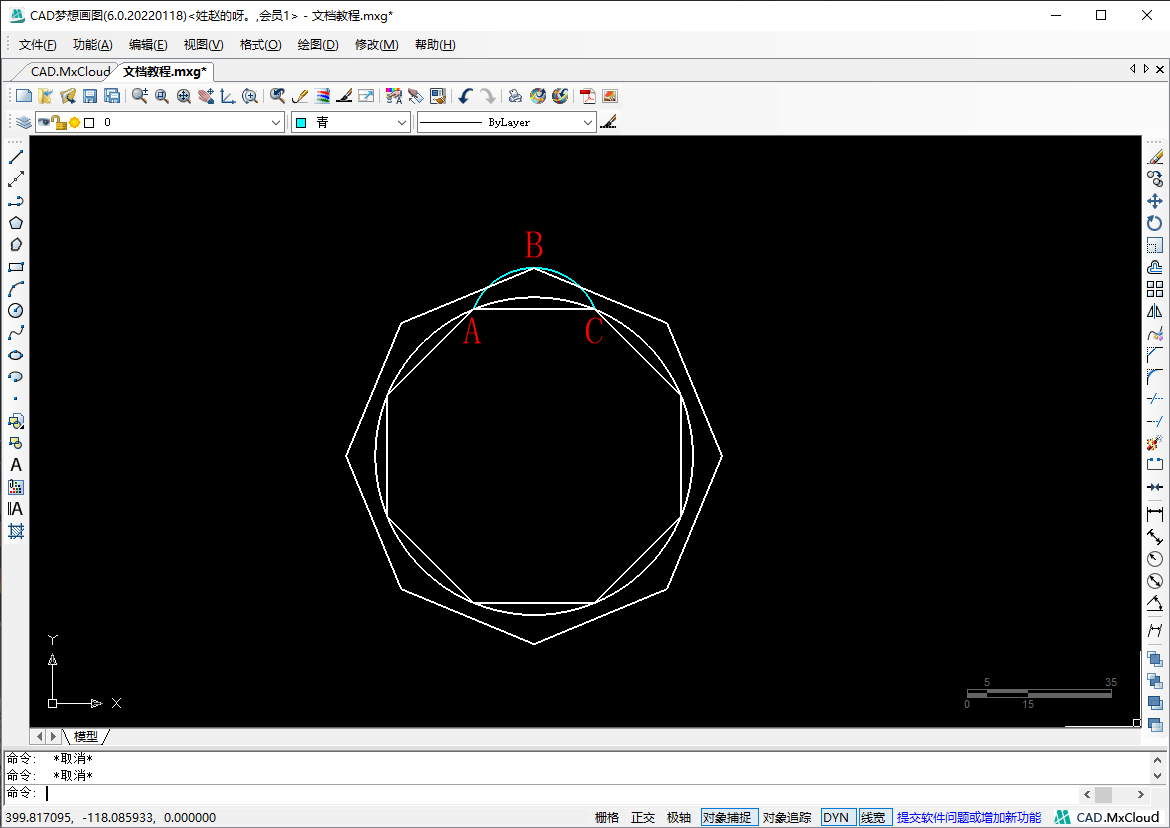The image size is (1170, 828).
Task: Select the Fillet tool
Action: click(x=1155, y=377)
